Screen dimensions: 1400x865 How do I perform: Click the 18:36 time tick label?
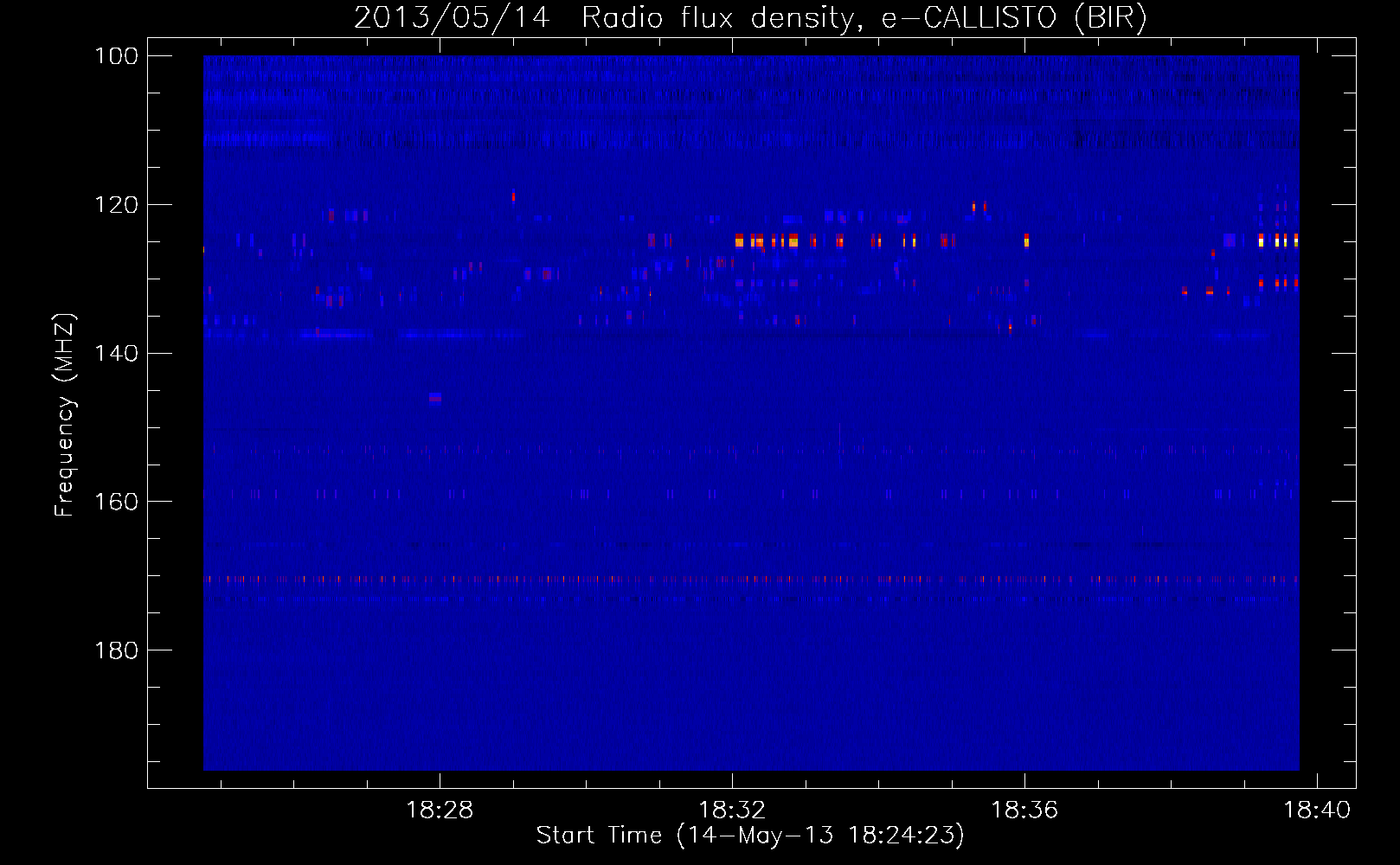(x=1024, y=811)
